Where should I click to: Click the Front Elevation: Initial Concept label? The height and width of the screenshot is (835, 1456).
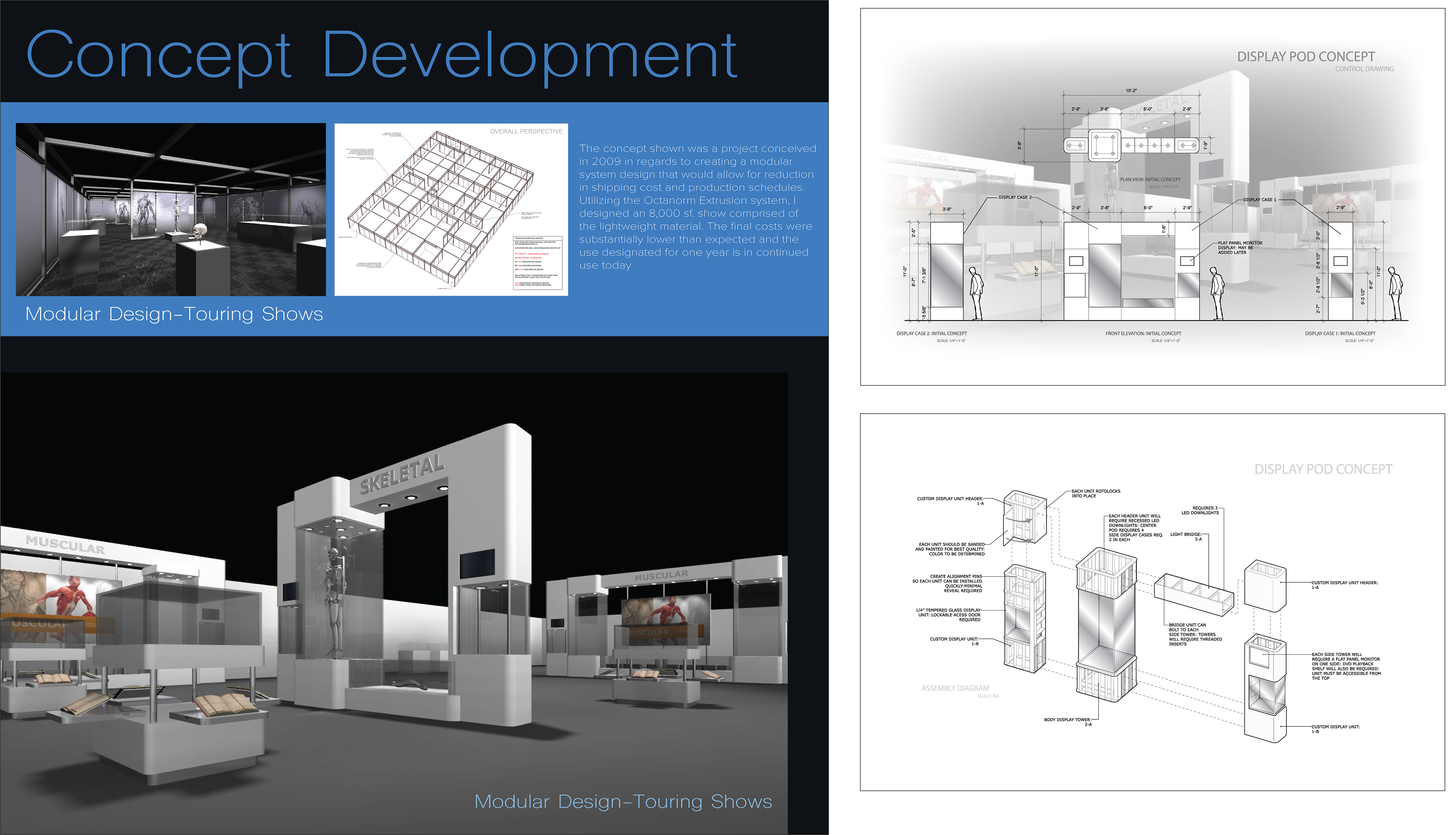tap(1143, 333)
